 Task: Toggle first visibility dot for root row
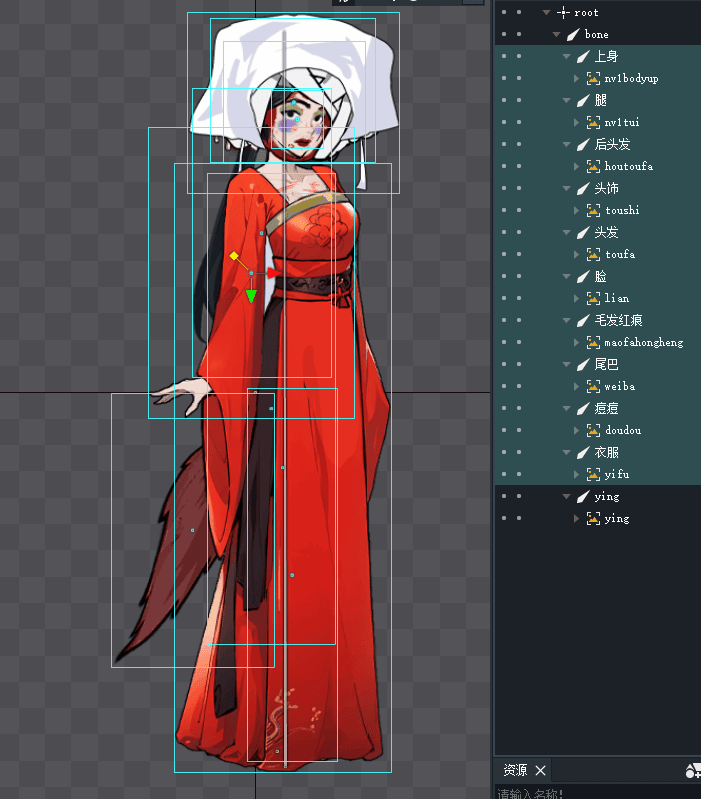tap(504, 12)
